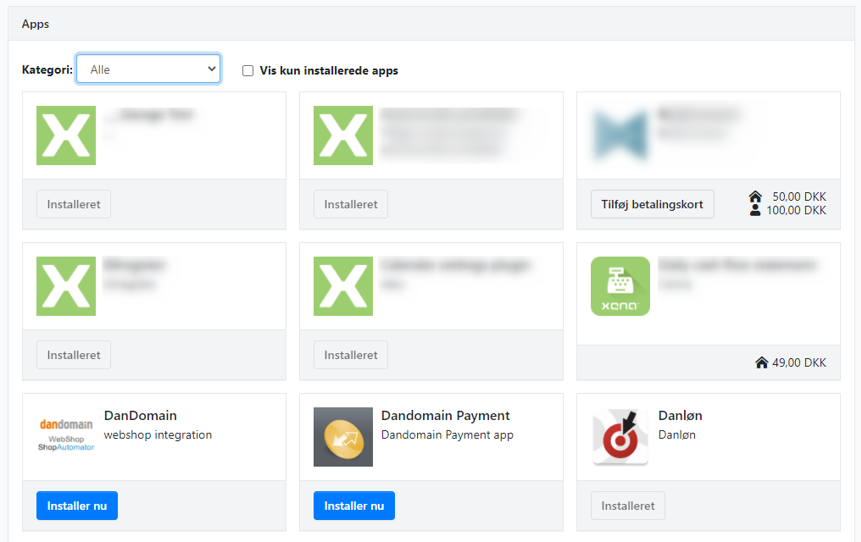861x542 pixels.
Task: Click the gold Dandomain Payment app icon
Action: (x=343, y=436)
